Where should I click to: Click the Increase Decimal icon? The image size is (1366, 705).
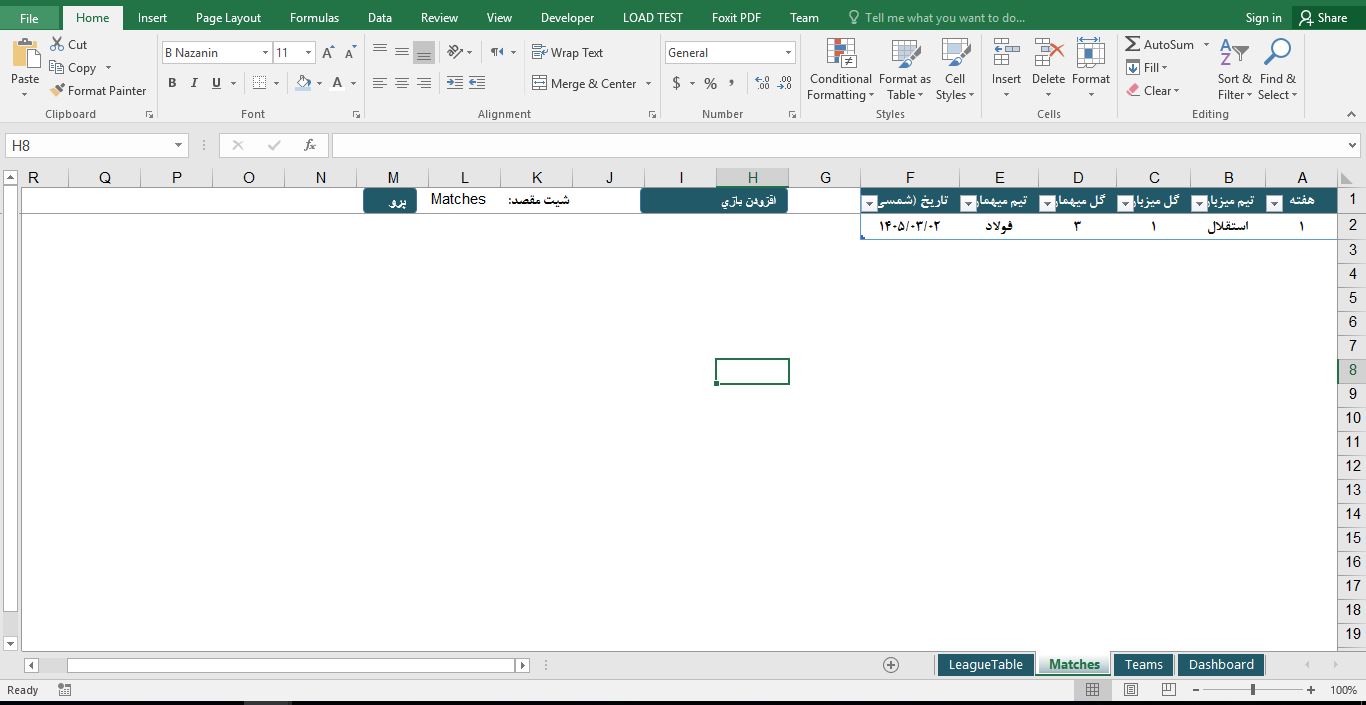pyautogui.click(x=762, y=83)
